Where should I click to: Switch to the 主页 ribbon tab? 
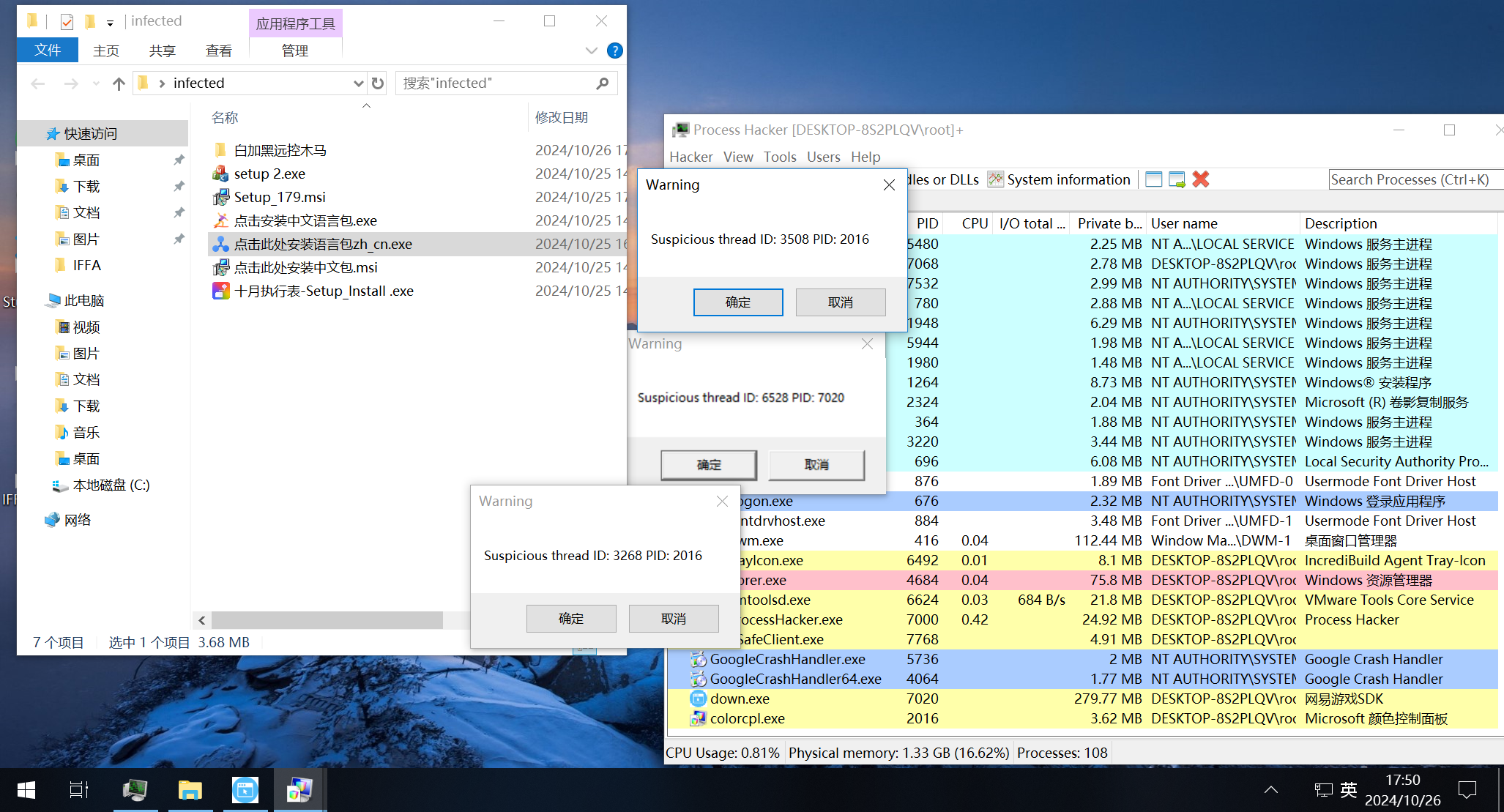coord(106,51)
